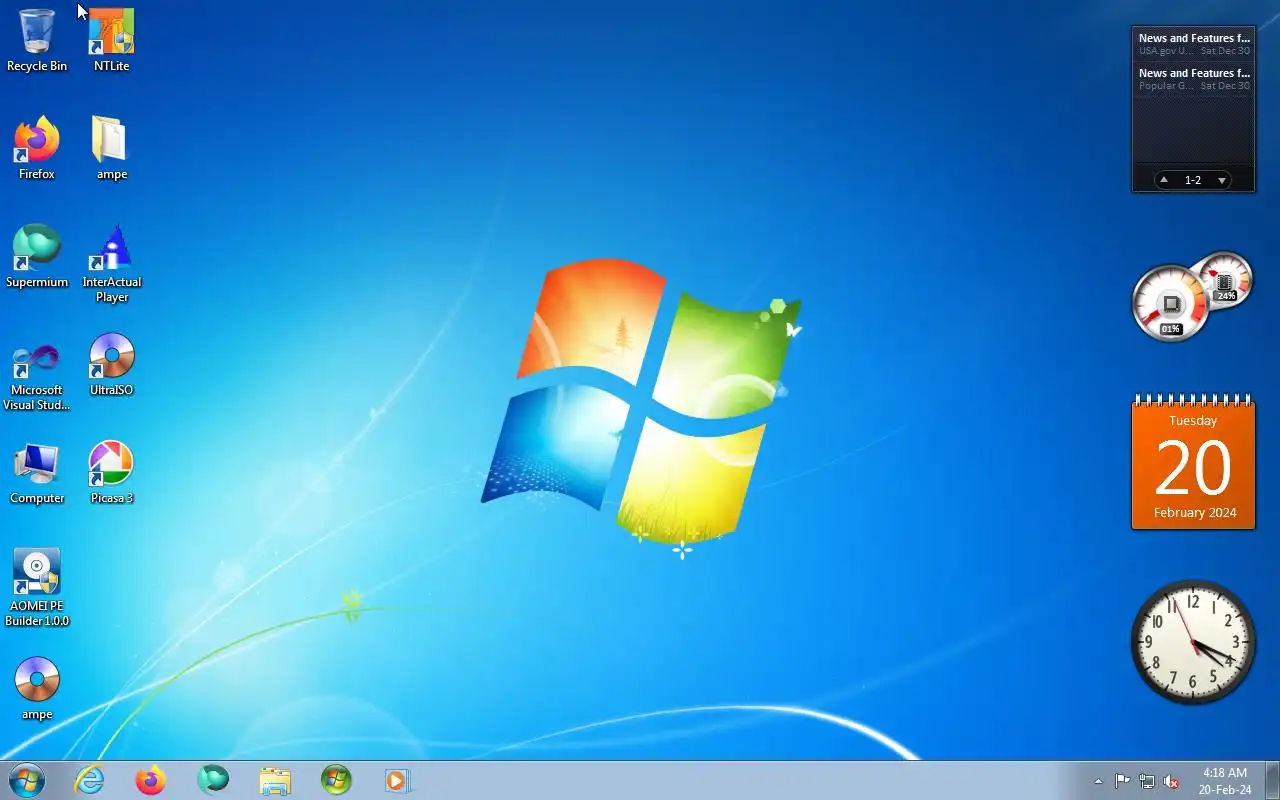Show hidden system tray icons
This screenshot has height=800, width=1280.
click(1098, 781)
